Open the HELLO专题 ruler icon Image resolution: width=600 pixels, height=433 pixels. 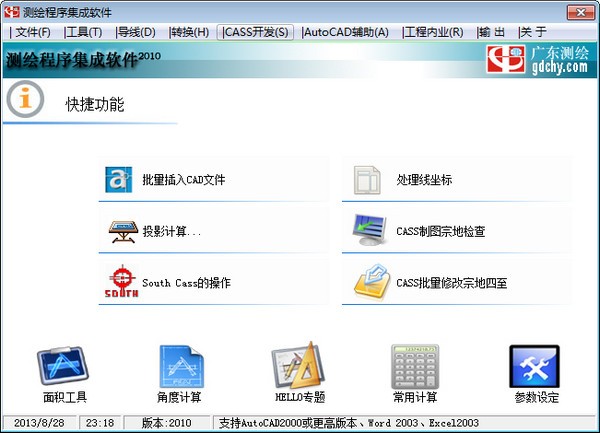[298, 365]
